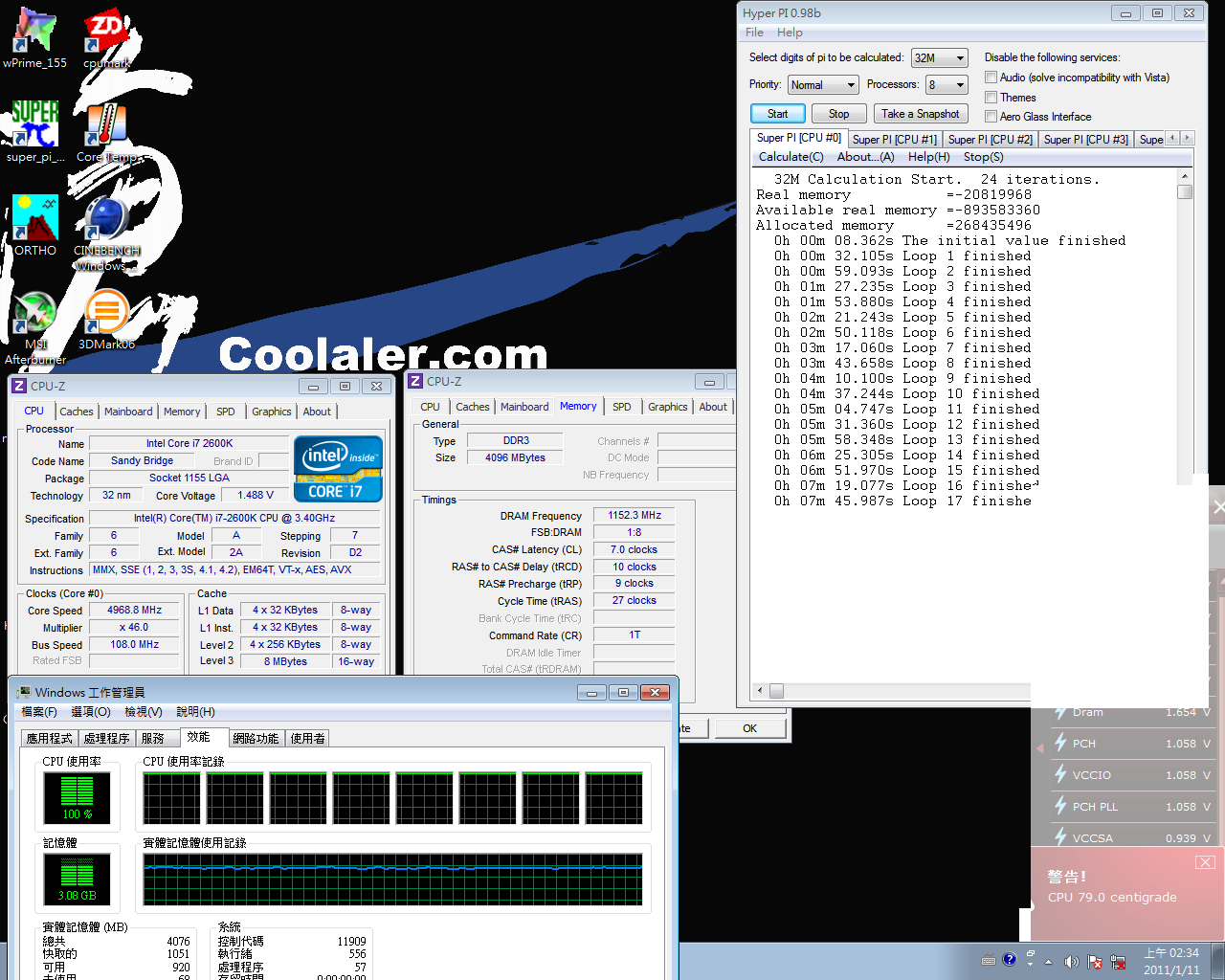Open Caches tab in first CPU-Z window

77,412
